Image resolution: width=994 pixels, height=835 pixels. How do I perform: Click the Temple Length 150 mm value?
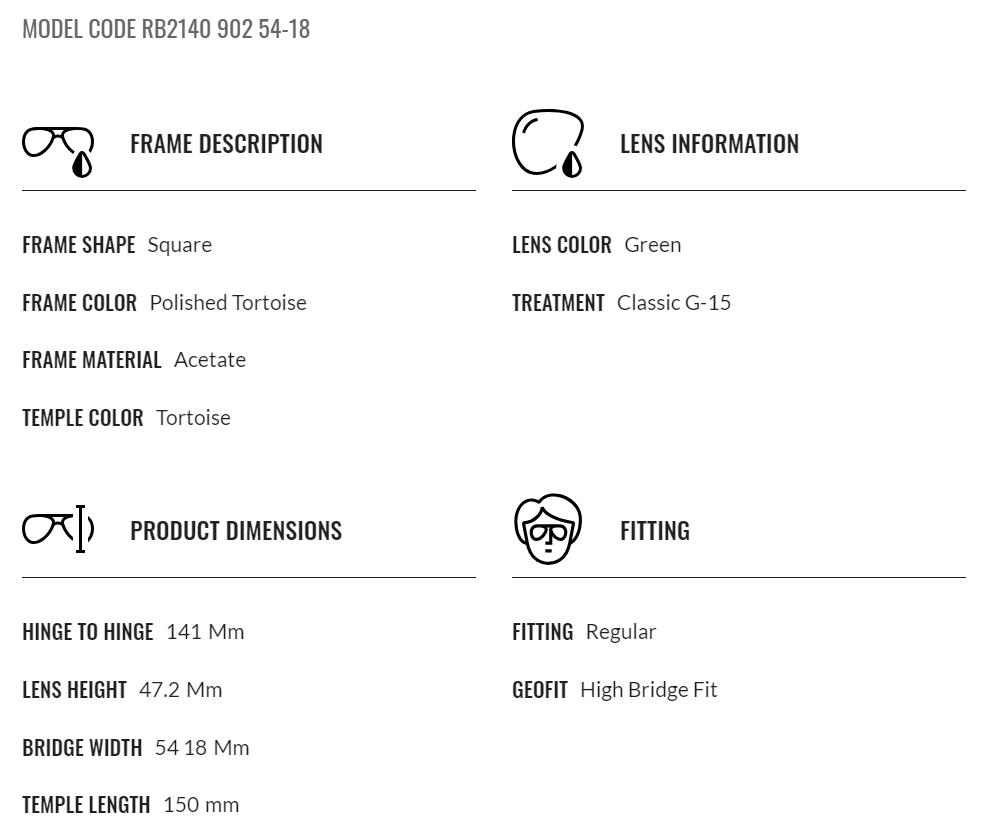[202, 805]
